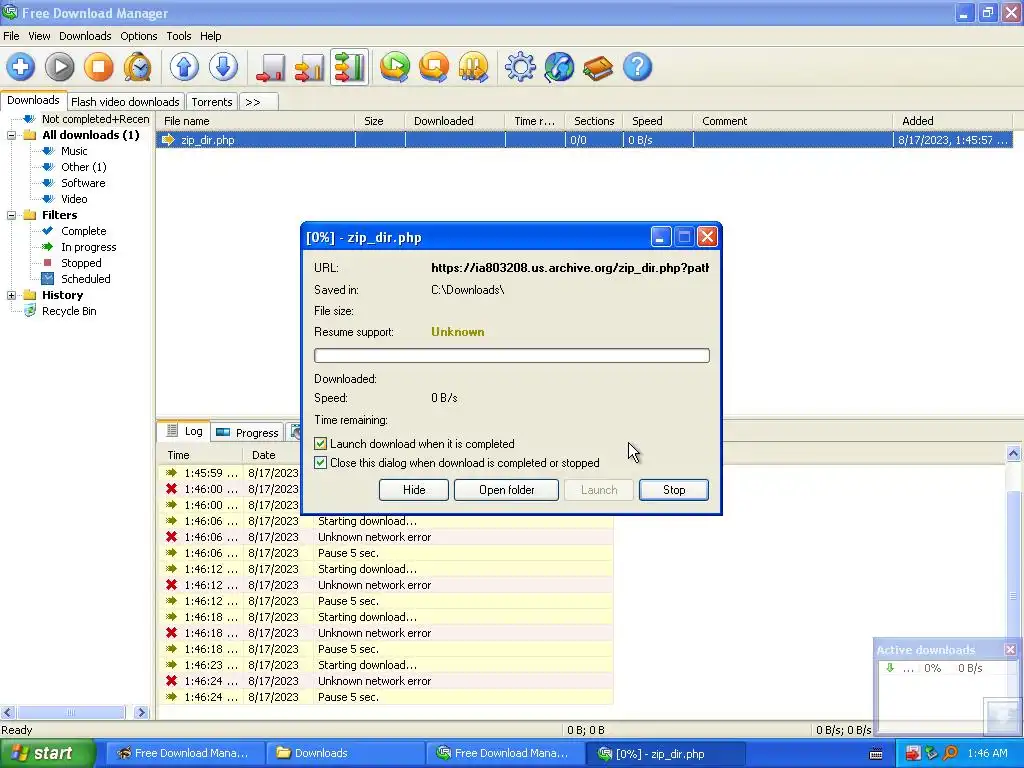1024x768 pixels.
Task: Click the Open folder button
Action: (x=506, y=490)
